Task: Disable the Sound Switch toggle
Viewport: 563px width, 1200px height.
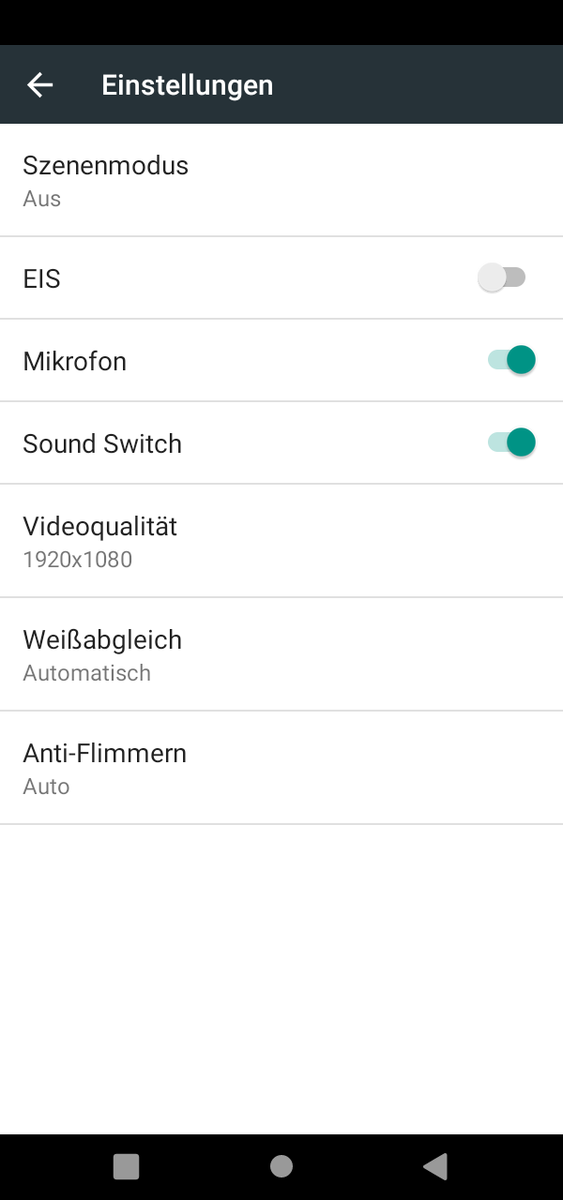Action: pyautogui.click(x=512, y=442)
